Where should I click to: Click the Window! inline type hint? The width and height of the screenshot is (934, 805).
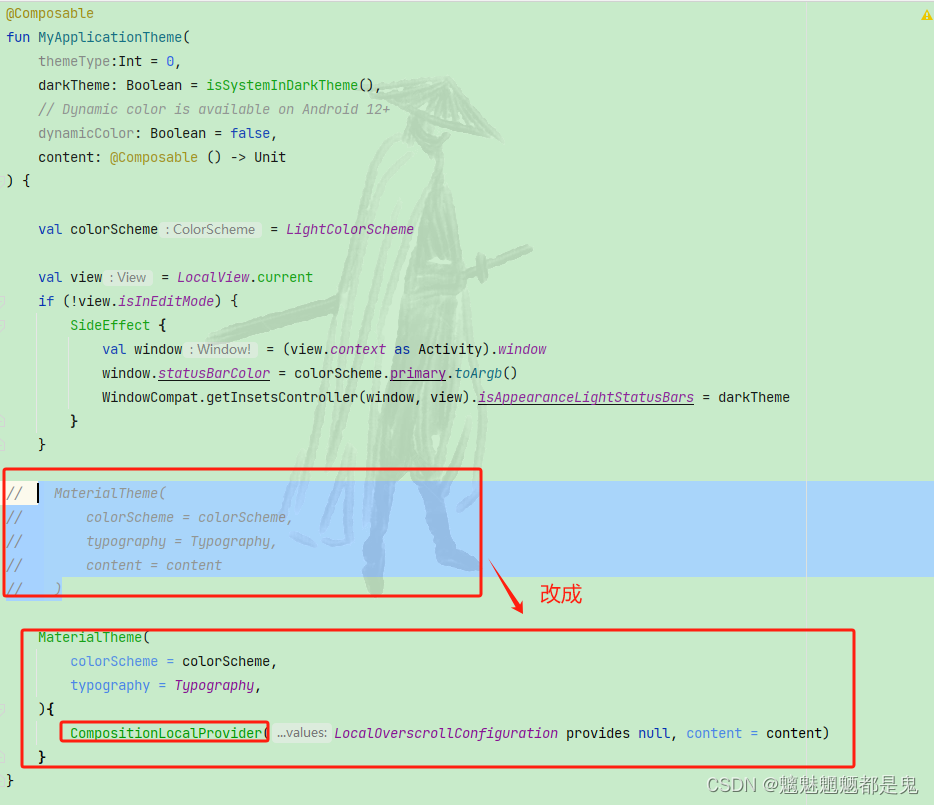point(223,349)
